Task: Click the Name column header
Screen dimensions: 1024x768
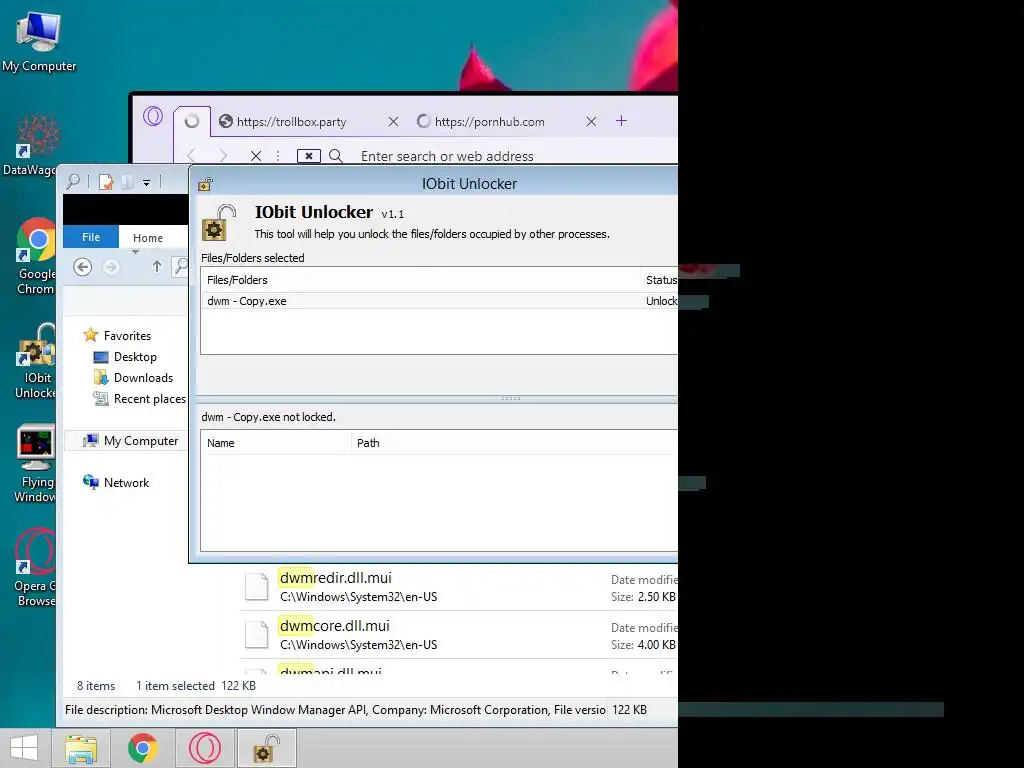Action: (276, 443)
